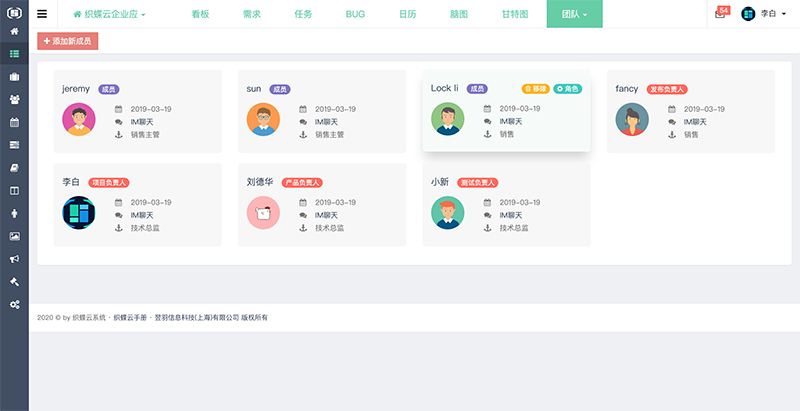800x411 pixels.
Task: Open the list icon in the sidebar
Action: (14, 54)
